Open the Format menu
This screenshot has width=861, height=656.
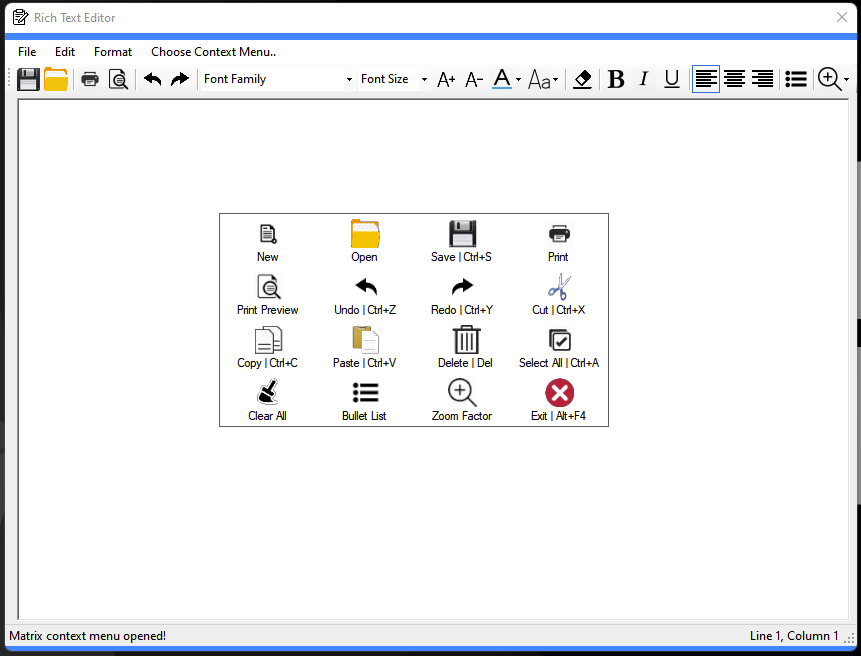[113, 52]
